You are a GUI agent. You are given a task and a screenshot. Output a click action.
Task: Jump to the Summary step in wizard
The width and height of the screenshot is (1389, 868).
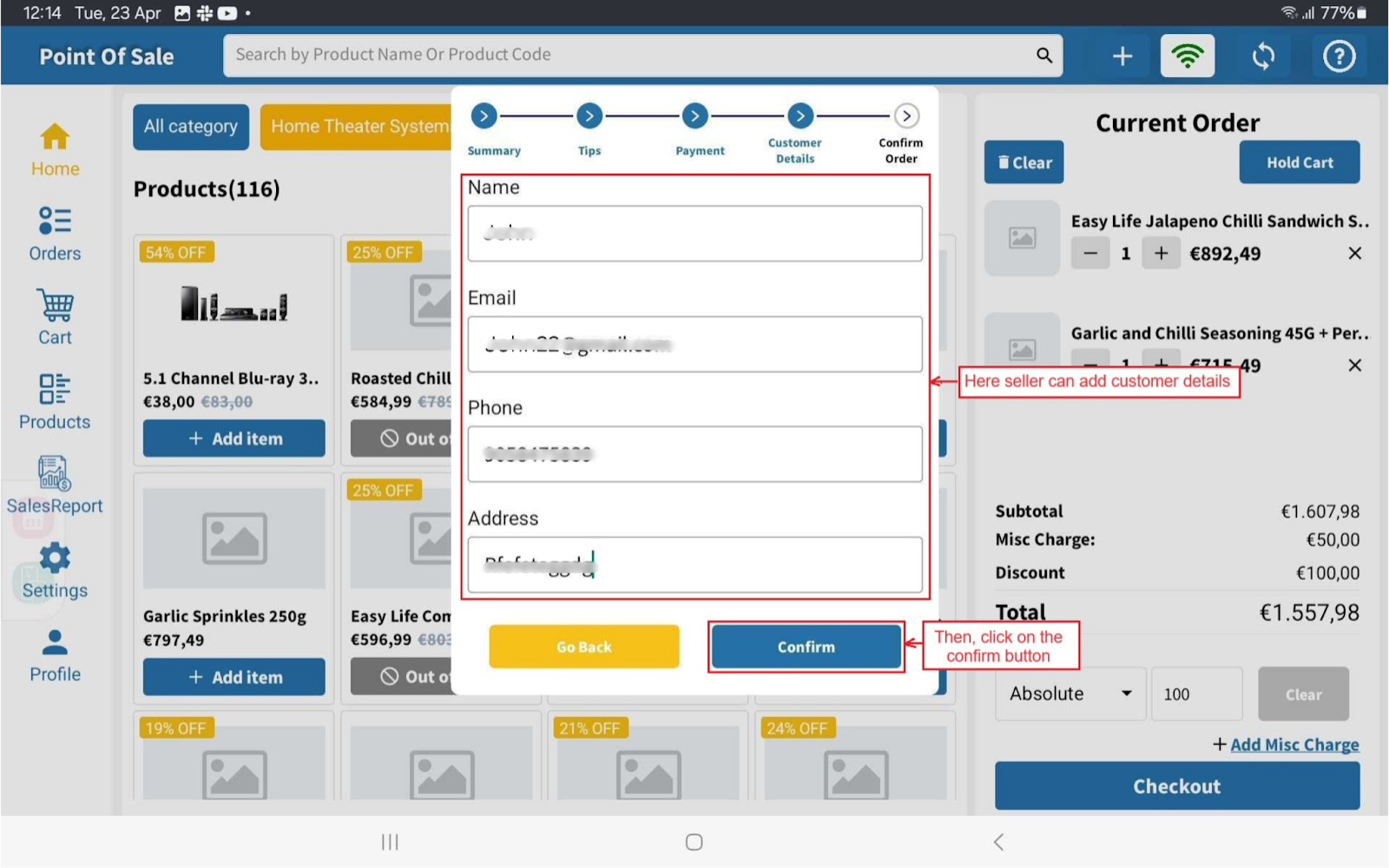coord(484,115)
